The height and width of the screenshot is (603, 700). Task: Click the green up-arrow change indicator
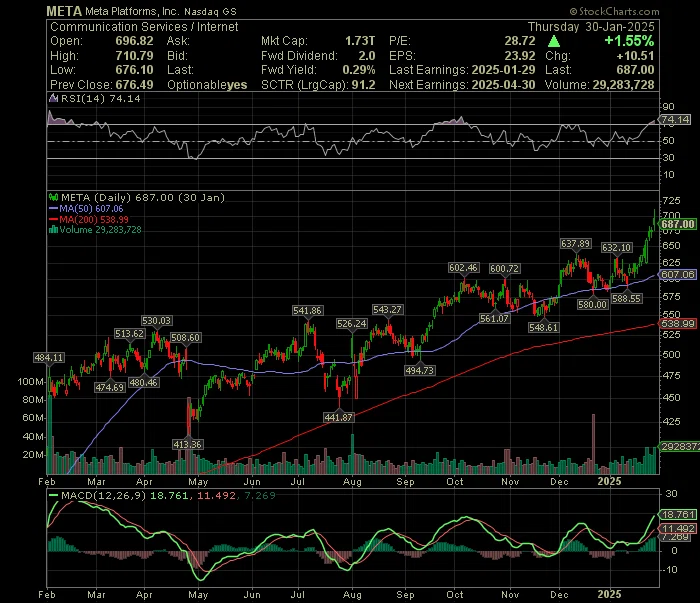click(554, 41)
